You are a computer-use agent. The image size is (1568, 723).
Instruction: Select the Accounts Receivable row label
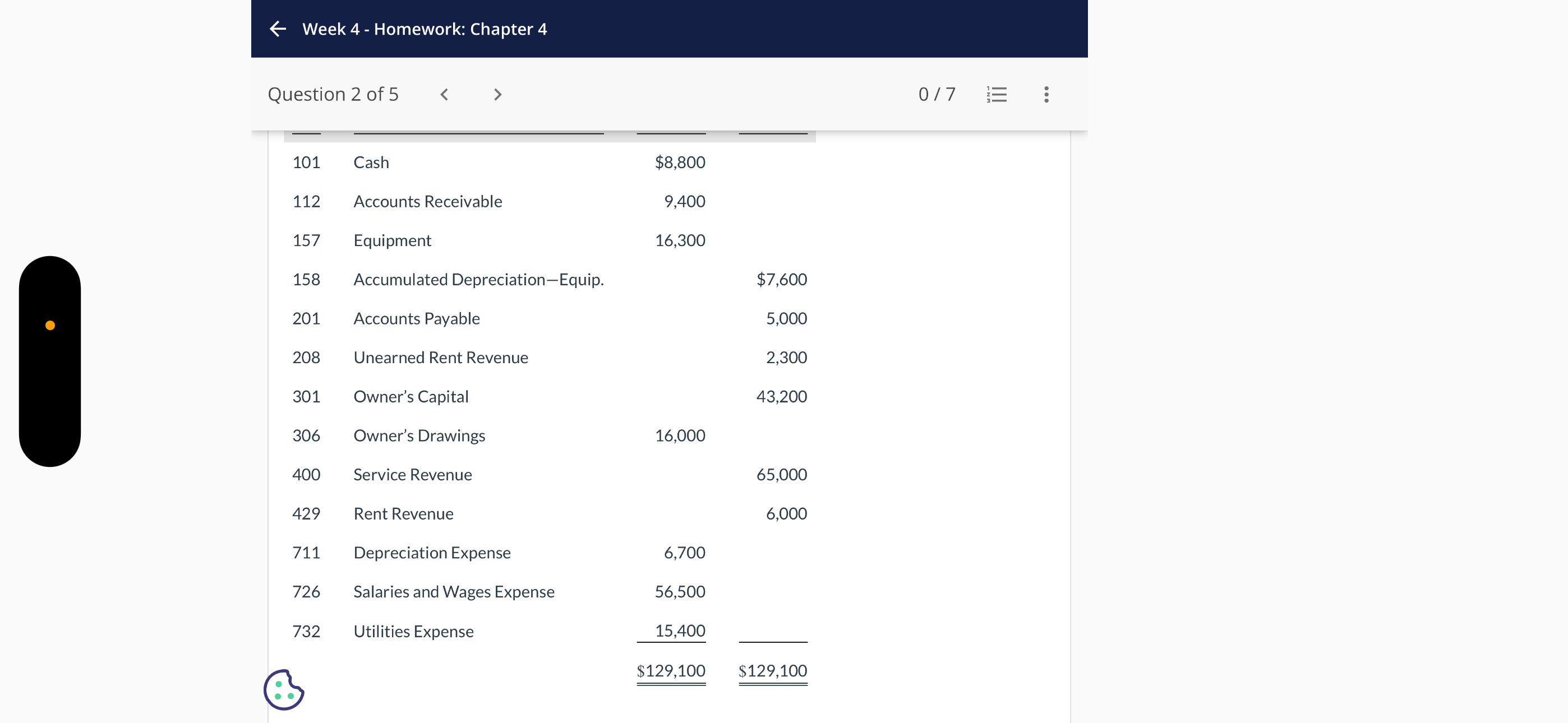coord(427,201)
